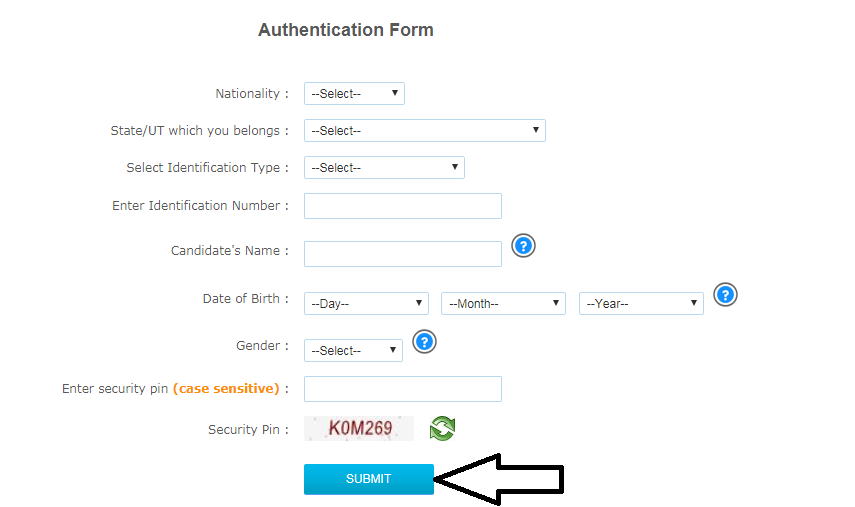
Task: Expand the State/UT selection dropdown
Action: 424,130
